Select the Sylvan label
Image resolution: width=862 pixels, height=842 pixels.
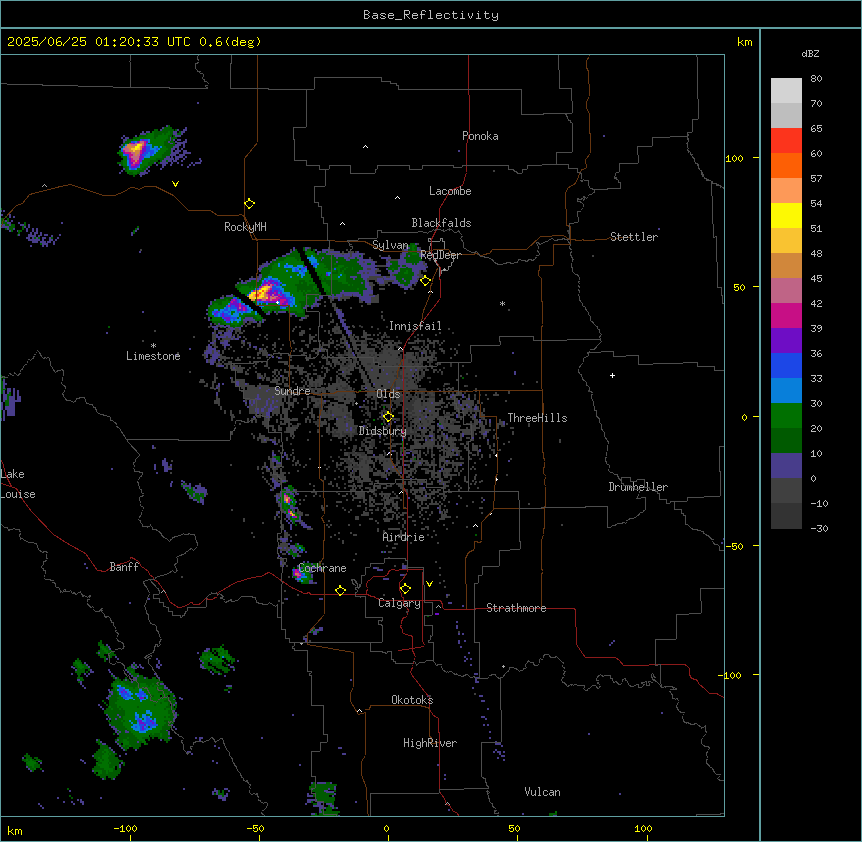coord(390,245)
